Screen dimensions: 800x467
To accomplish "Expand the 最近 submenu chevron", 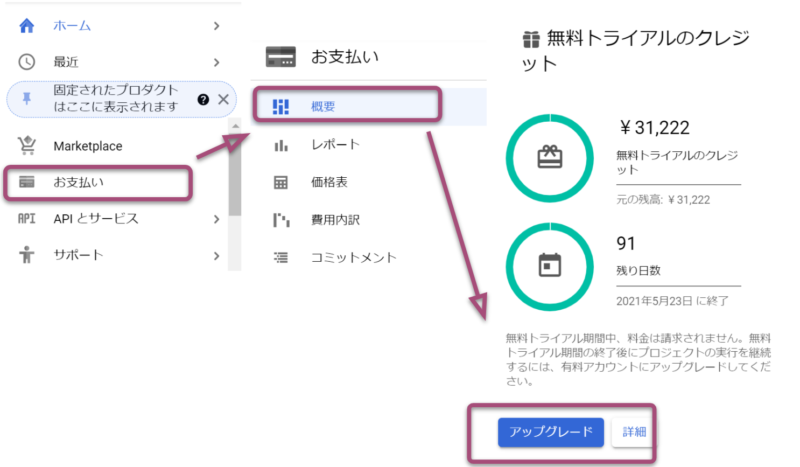I will tap(217, 62).
